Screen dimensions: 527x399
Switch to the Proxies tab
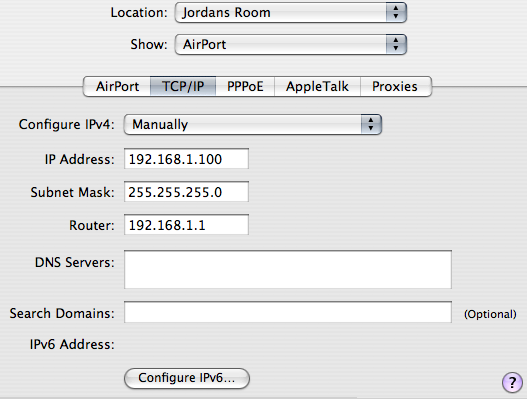tap(396, 86)
